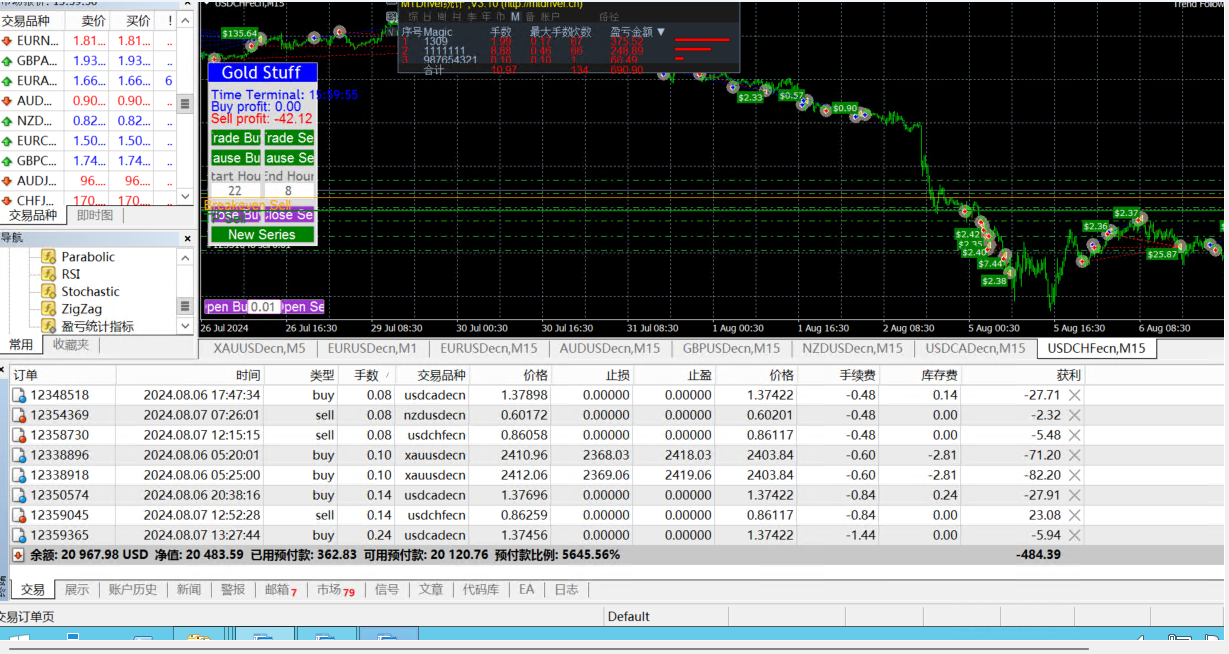Image resolution: width=1229 pixels, height=654 pixels.
Task: Sort orders by 手数 column header
Action: (x=367, y=375)
